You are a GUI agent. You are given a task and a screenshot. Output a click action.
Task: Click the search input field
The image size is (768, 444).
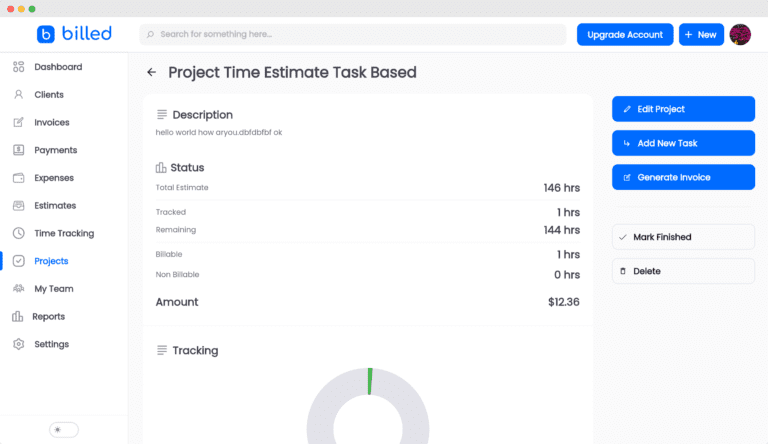353,34
